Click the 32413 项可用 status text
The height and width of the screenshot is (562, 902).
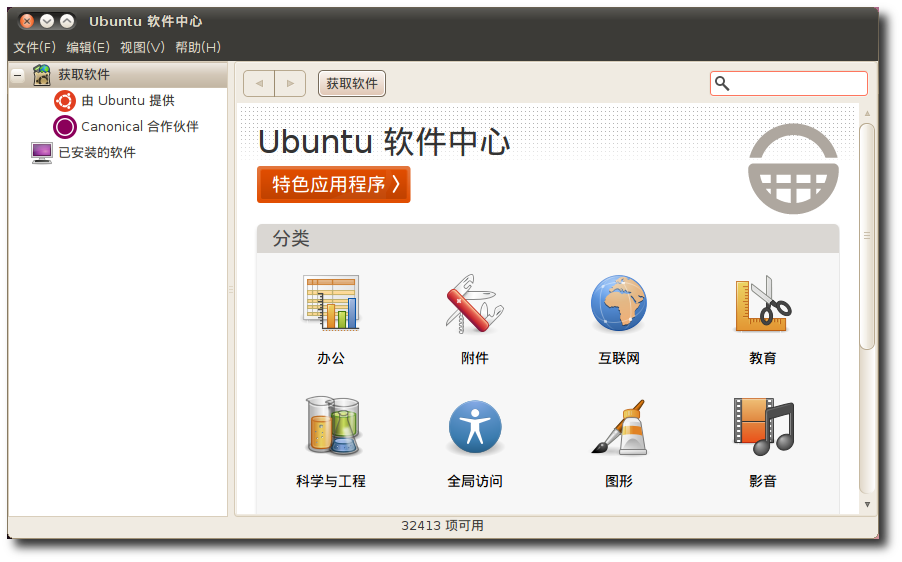[442, 526]
